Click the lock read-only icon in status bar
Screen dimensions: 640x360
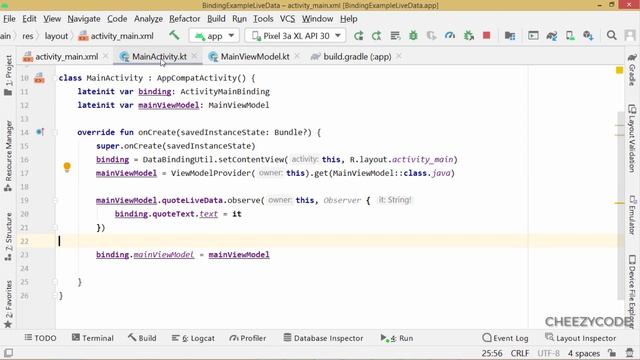[x=611, y=353]
